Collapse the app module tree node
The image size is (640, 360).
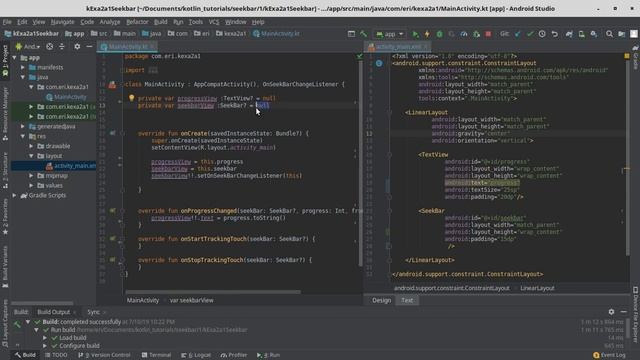[x=15, y=58]
